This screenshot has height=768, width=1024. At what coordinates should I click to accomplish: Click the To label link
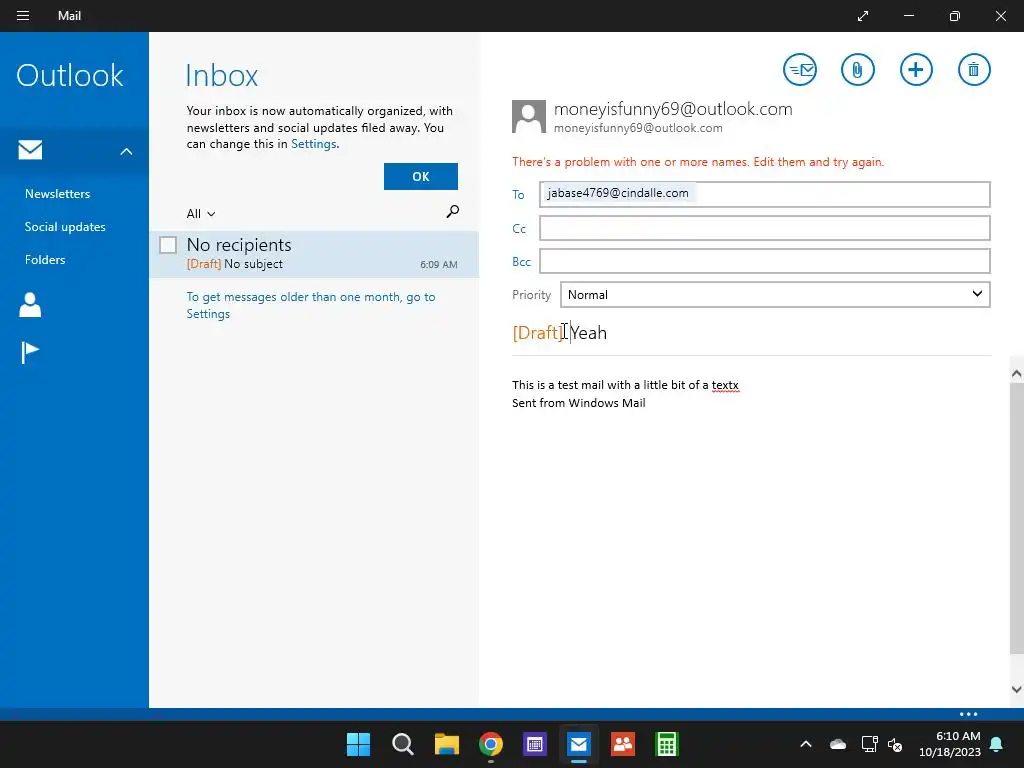(518, 195)
